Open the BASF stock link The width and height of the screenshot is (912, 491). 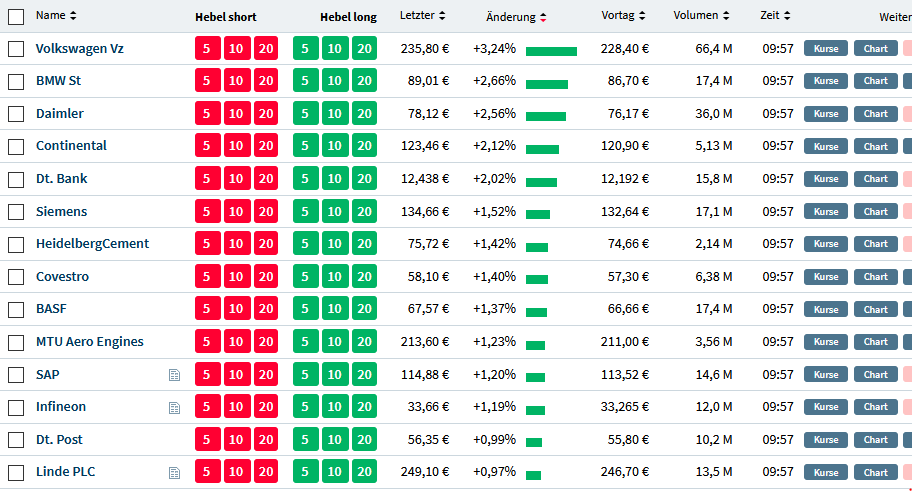[51, 309]
